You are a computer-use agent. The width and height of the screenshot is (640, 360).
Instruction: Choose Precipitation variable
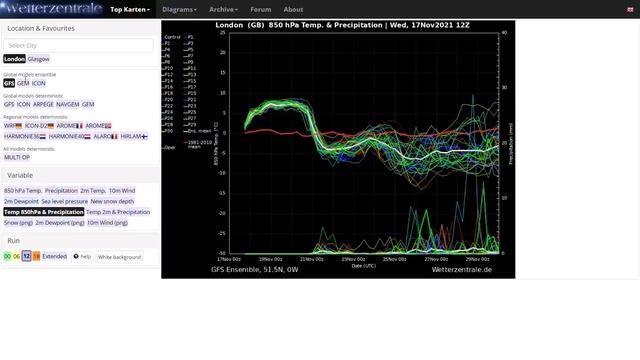click(x=61, y=191)
